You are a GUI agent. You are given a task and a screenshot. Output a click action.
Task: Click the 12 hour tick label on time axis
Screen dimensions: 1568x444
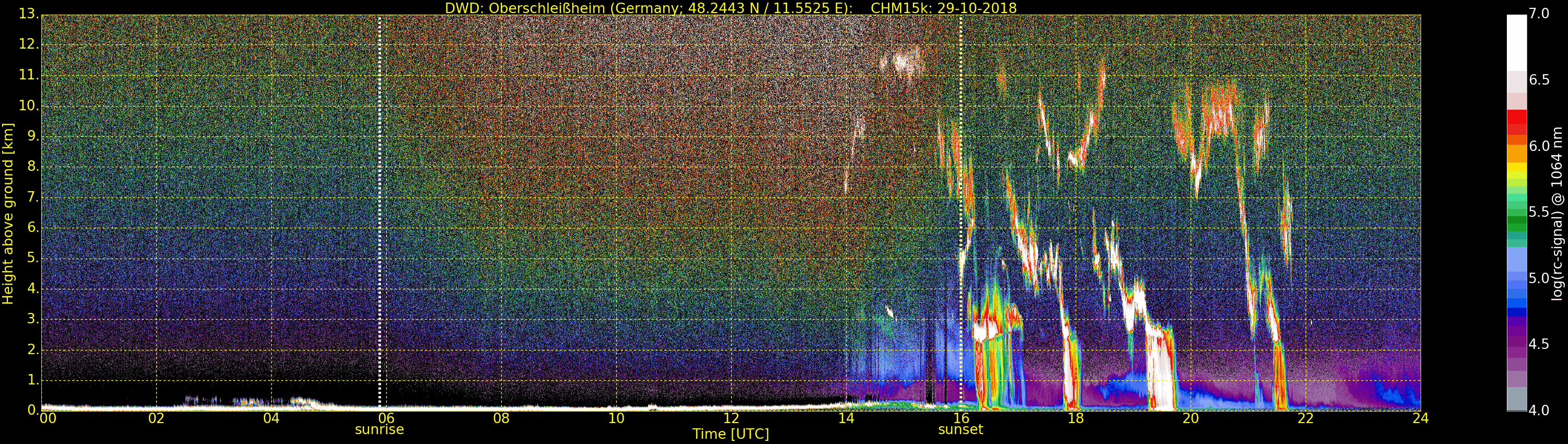(x=731, y=418)
